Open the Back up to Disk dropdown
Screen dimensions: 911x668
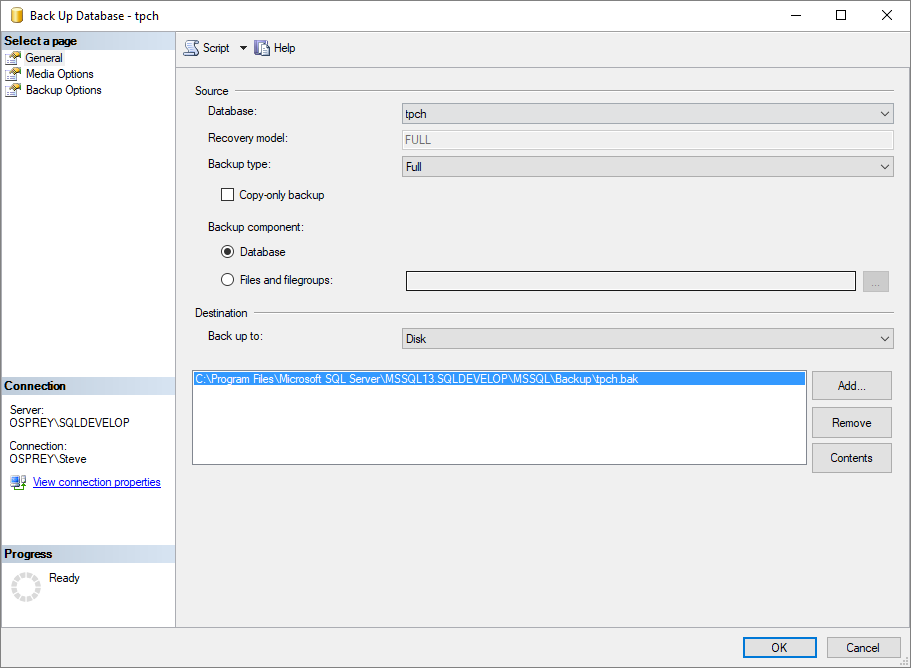pos(647,339)
